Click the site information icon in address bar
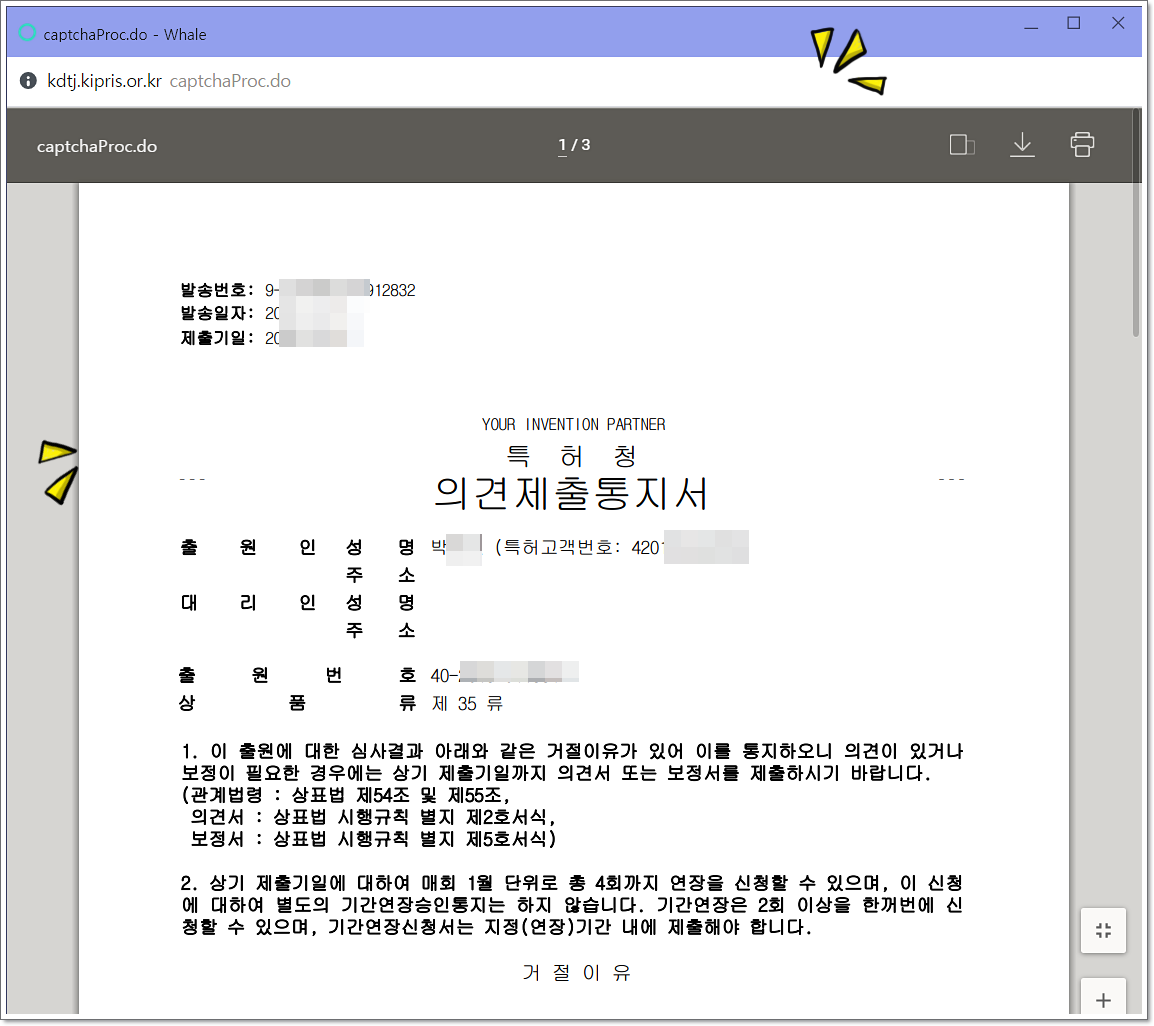Image resolution: width=1154 pixels, height=1026 pixels. (x=28, y=81)
